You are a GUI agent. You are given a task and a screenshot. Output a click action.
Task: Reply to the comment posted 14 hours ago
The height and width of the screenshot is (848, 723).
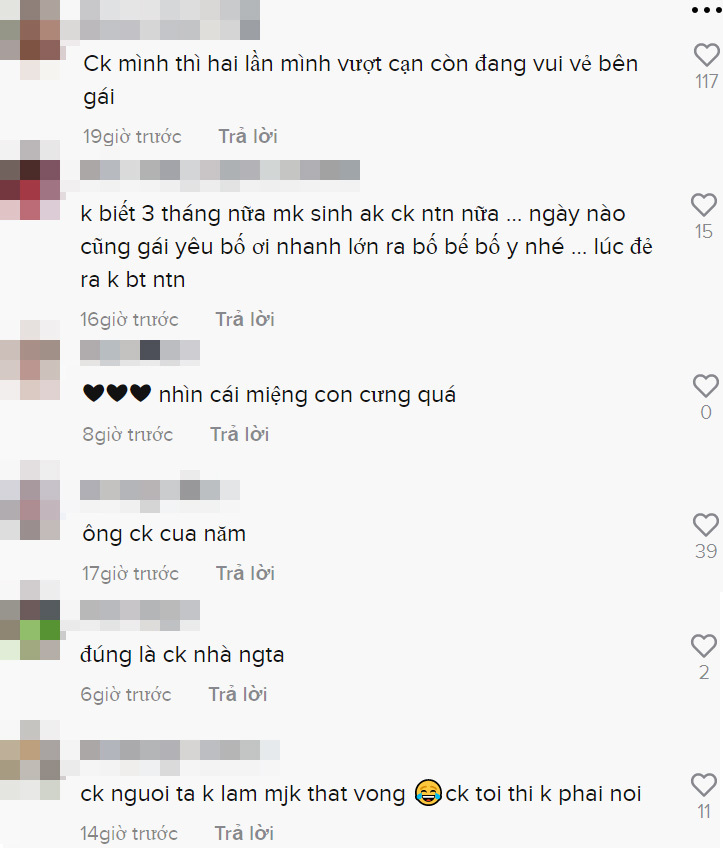244,833
